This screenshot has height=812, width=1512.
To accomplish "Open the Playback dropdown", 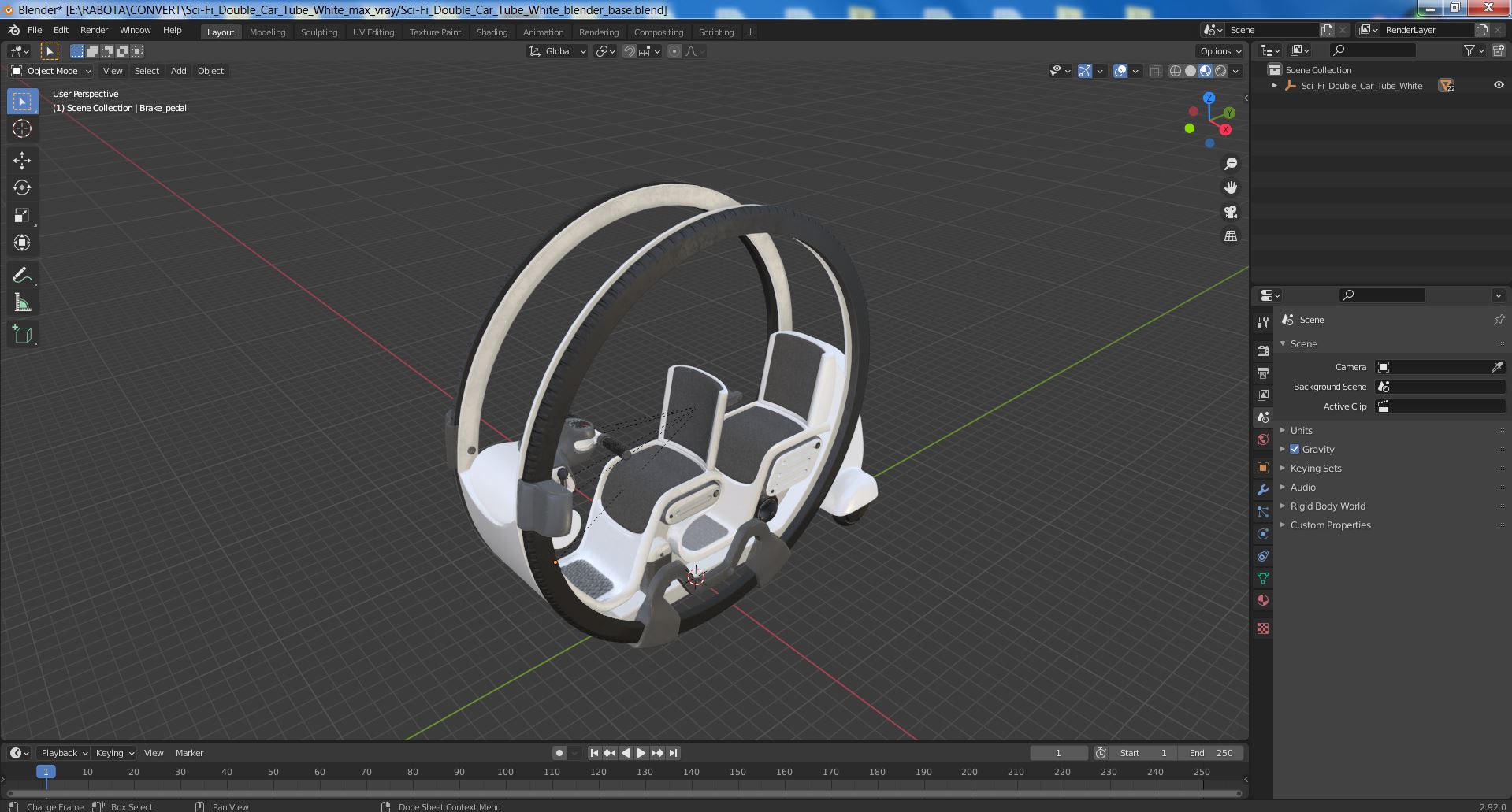I will [63, 753].
